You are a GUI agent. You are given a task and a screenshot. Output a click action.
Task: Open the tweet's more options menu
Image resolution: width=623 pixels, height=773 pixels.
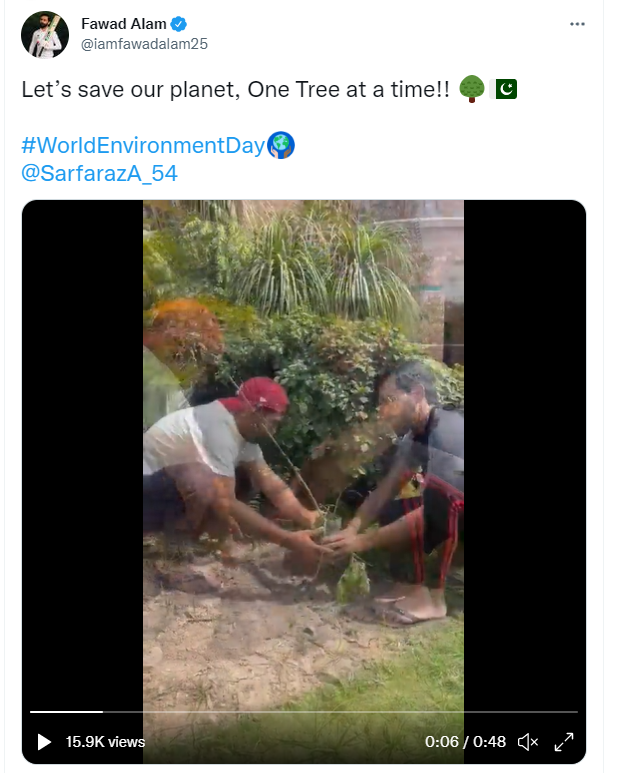pyautogui.click(x=577, y=24)
